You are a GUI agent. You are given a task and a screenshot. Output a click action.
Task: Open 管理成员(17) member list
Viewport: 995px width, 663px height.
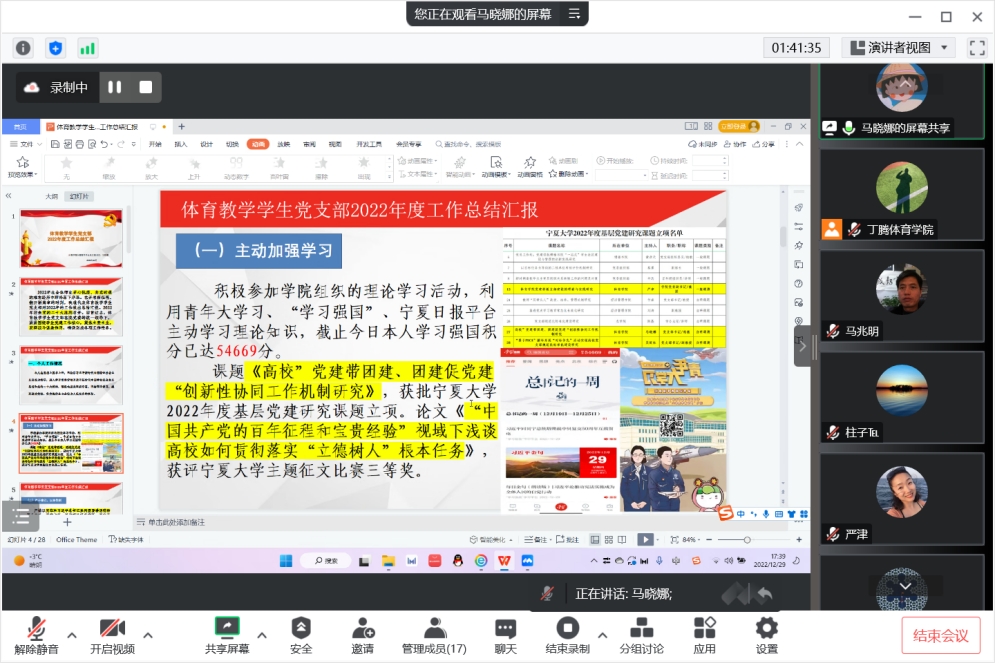[434, 636]
